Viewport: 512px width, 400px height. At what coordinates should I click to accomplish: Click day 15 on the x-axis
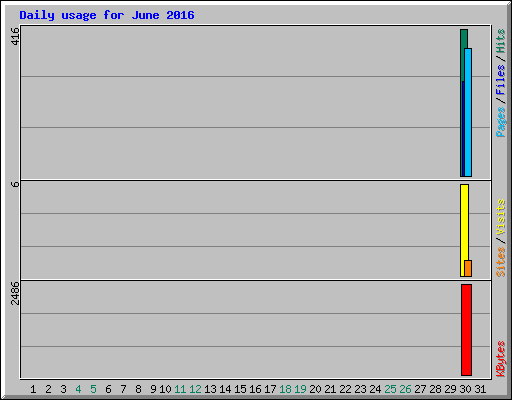(240, 389)
